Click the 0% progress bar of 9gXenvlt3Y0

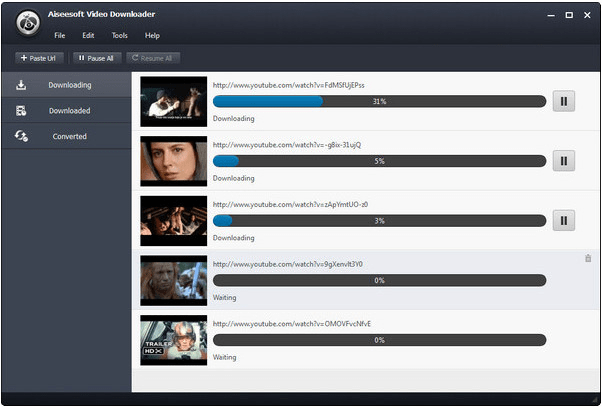click(x=379, y=280)
